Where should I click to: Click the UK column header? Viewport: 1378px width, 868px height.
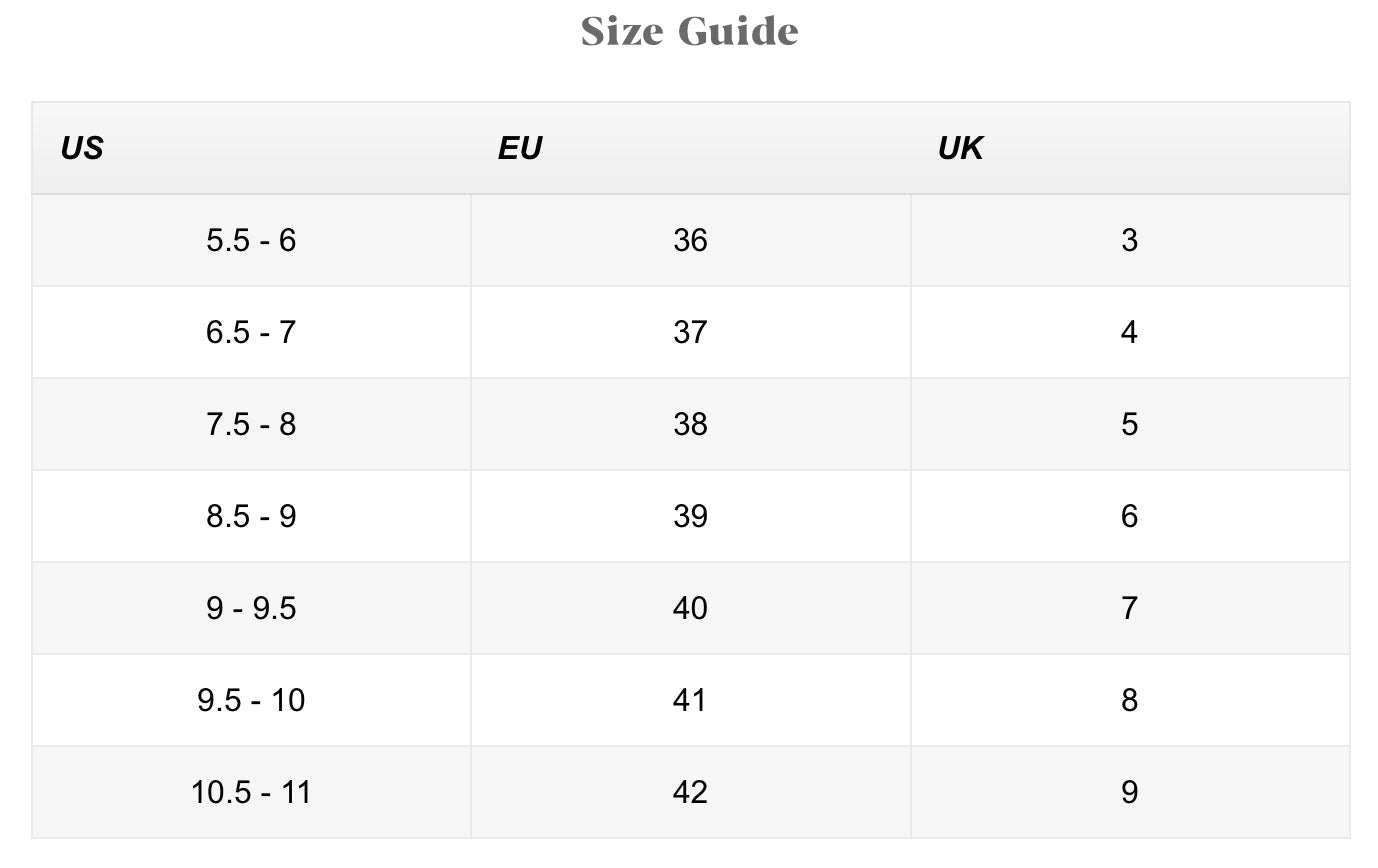(960, 148)
